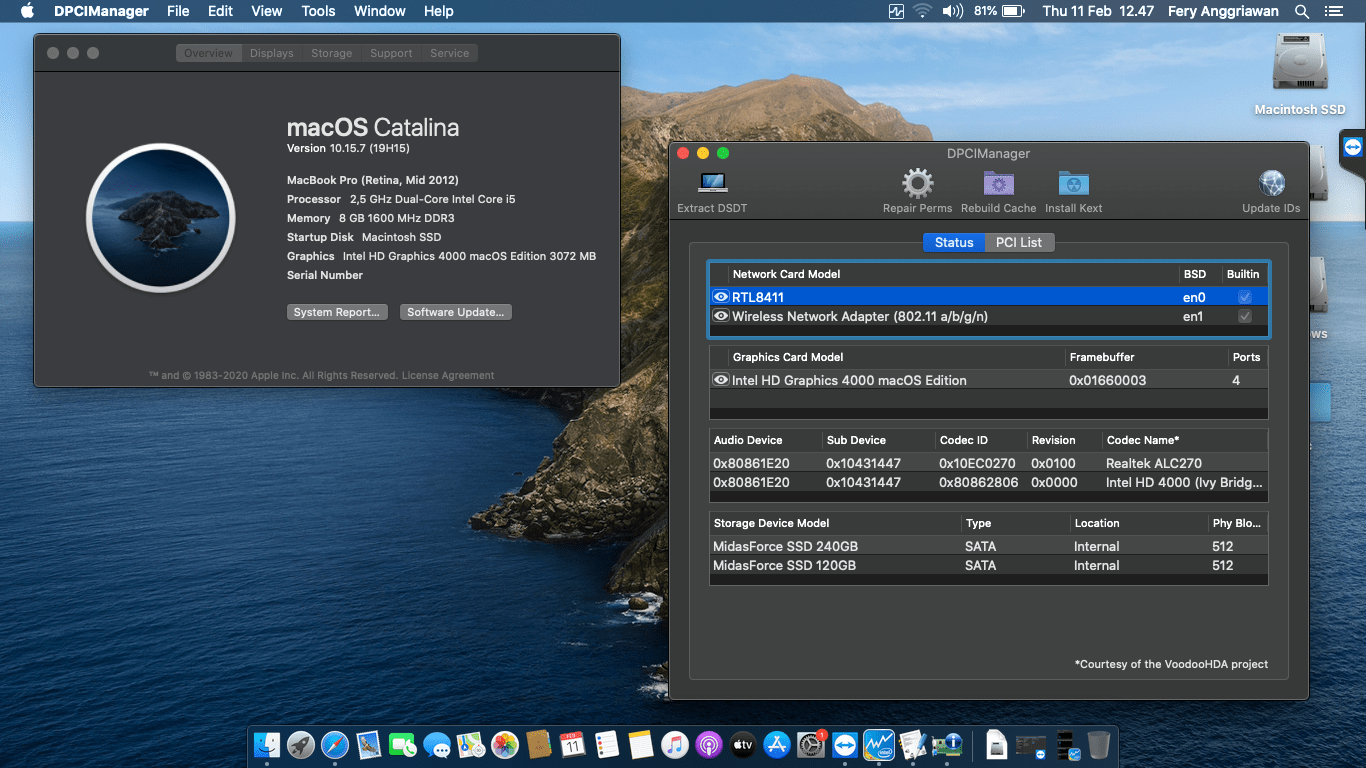Open TeamViewer from the dock
The height and width of the screenshot is (768, 1366).
pyautogui.click(x=844, y=744)
